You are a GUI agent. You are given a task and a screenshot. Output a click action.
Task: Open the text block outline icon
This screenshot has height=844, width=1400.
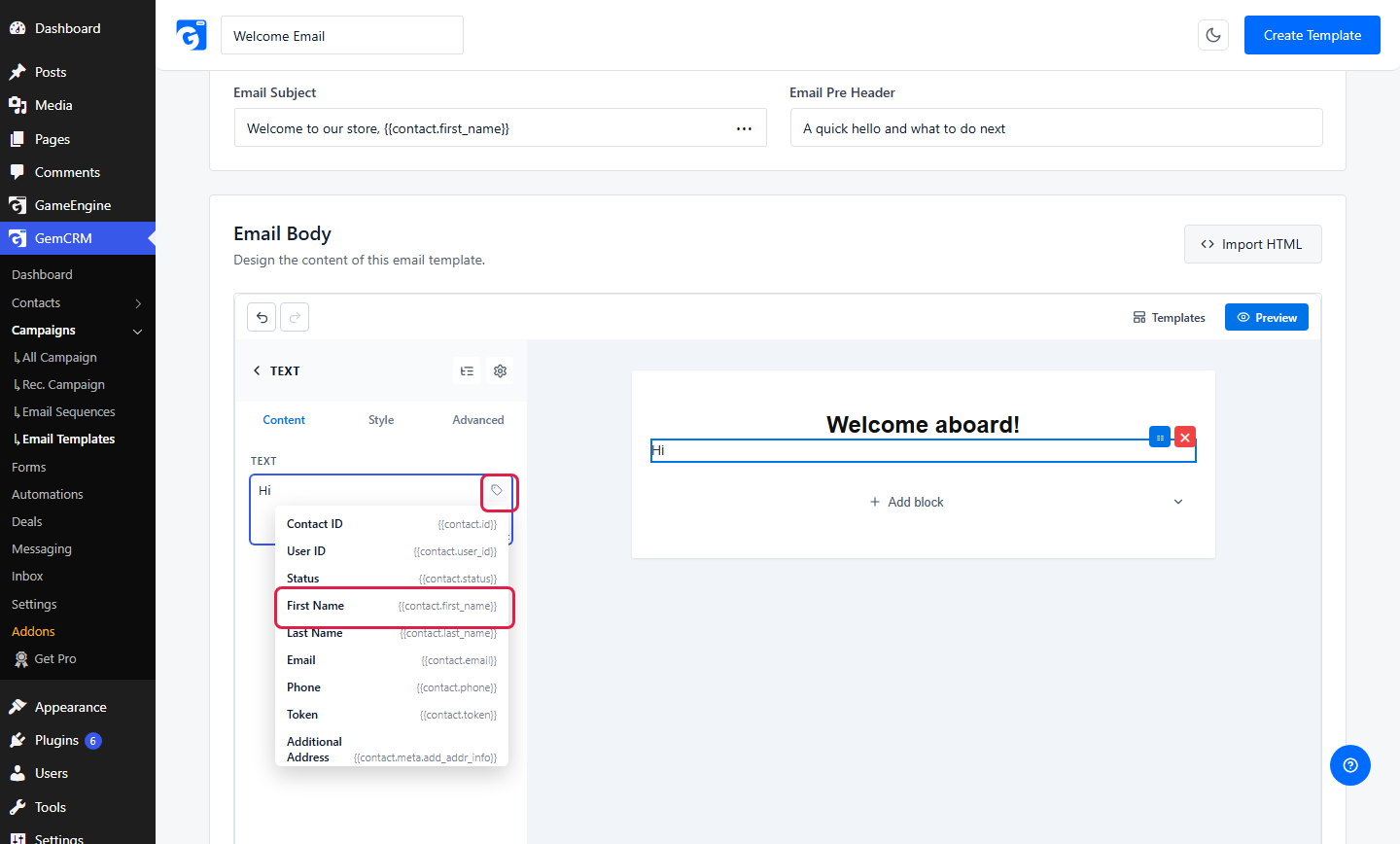467,370
